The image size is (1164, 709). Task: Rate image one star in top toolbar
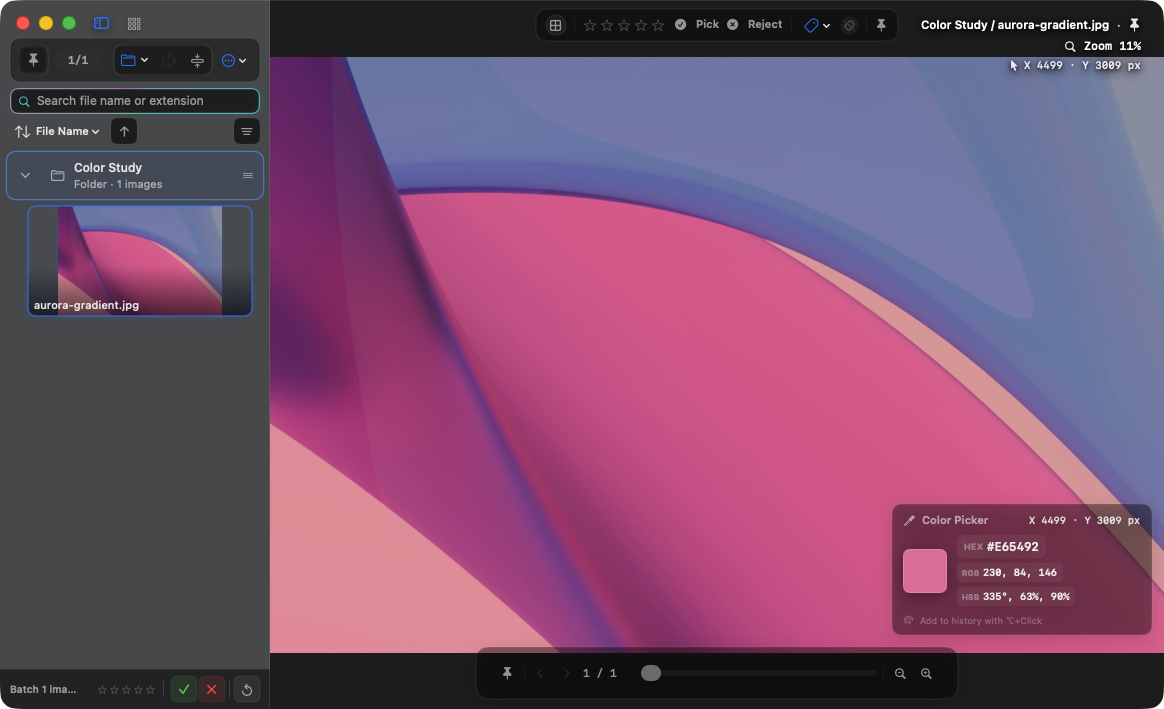point(590,25)
